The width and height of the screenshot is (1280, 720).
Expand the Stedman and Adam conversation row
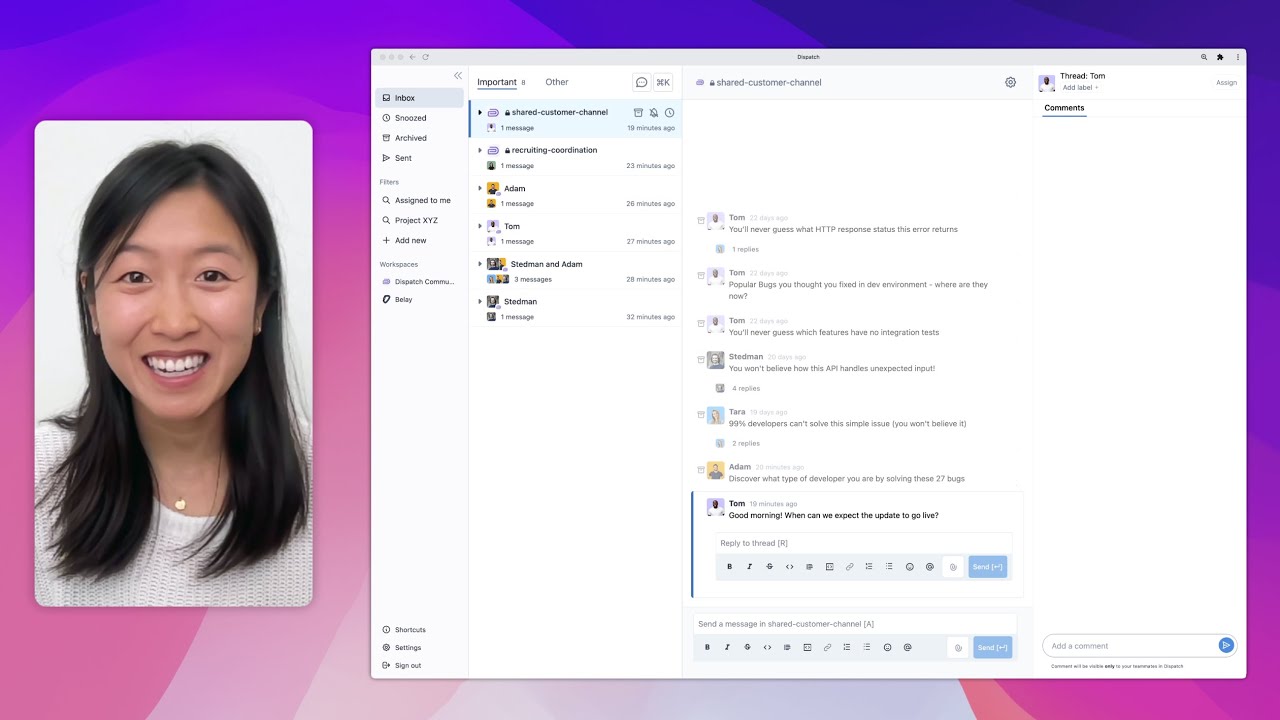[480, 265]
